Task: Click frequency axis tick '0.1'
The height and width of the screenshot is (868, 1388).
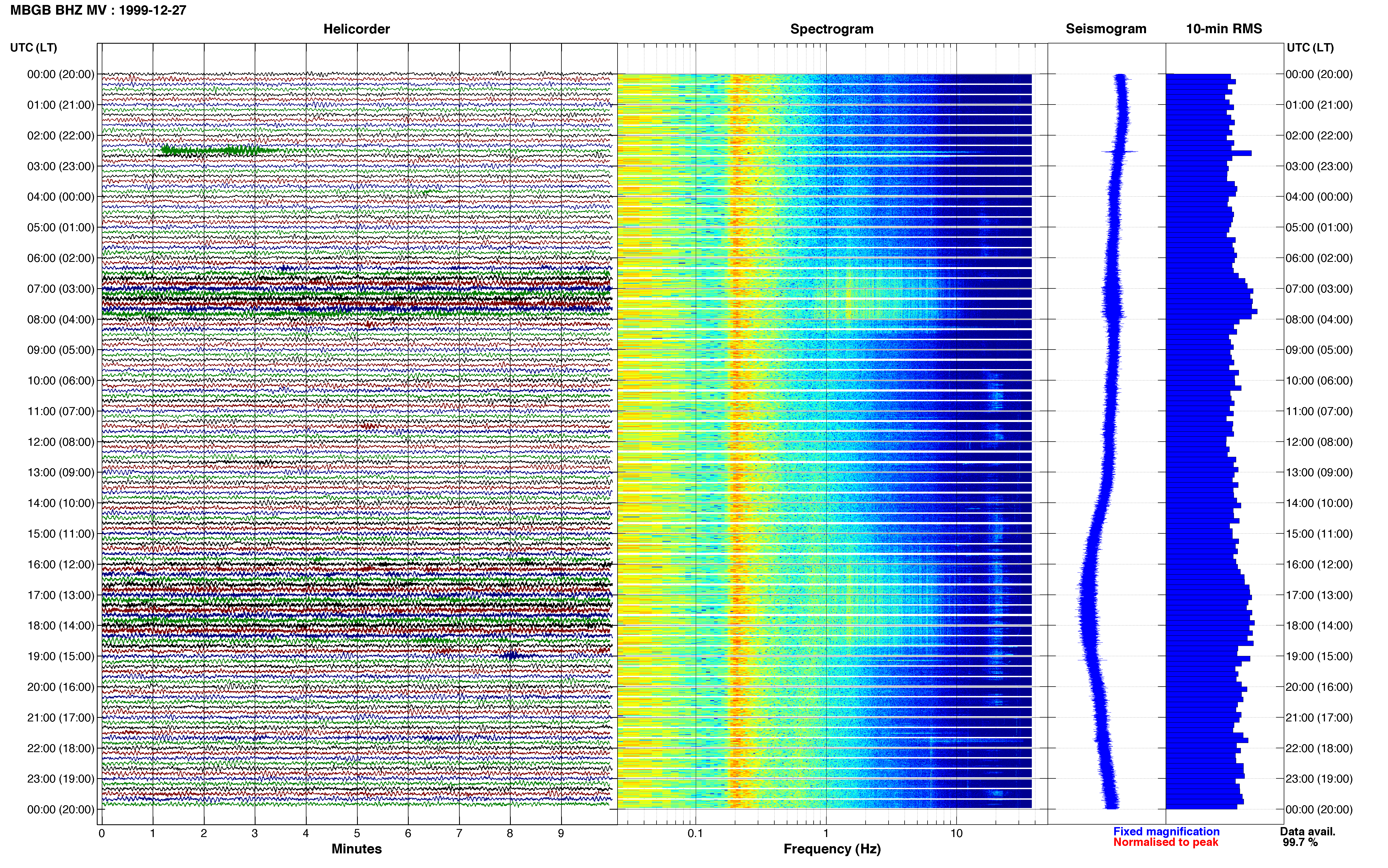Action: point(695,833)
